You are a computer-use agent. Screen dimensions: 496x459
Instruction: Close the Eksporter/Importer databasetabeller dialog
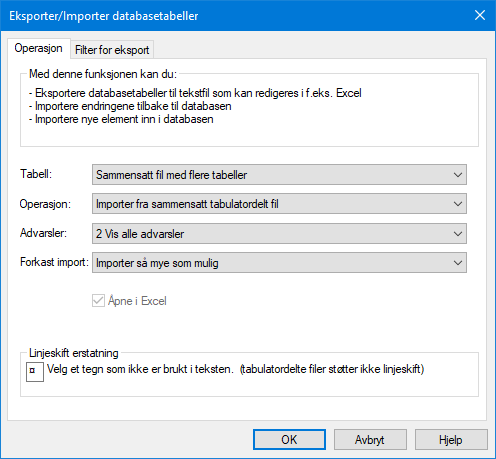coord(480,15)
